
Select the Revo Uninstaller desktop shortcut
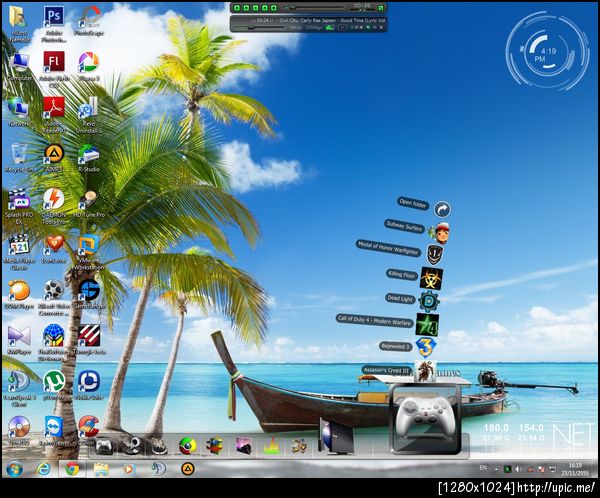pos(89,114)
